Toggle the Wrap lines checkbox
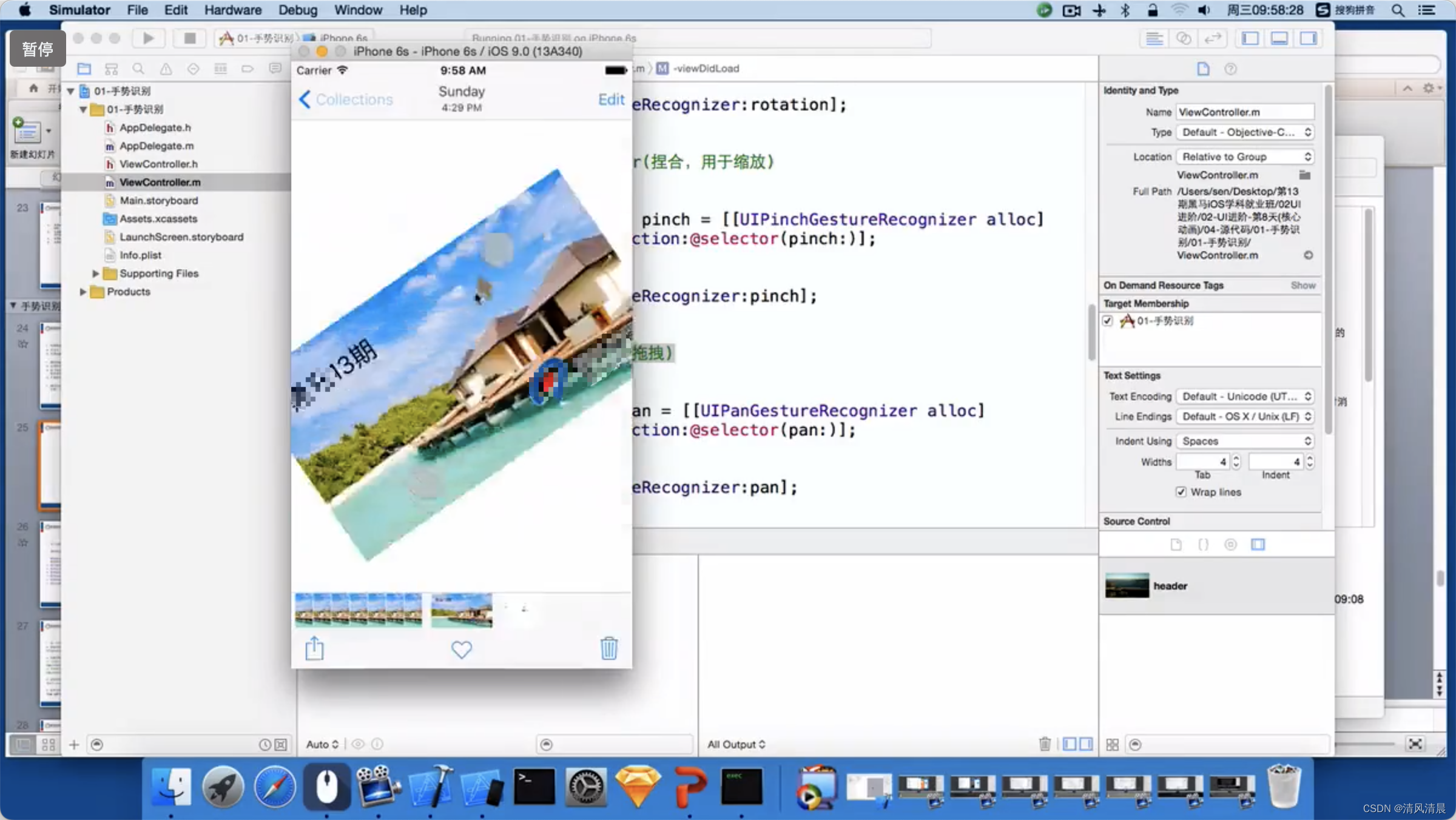Image resolution: width=1456 pixels, height=820 pixels. 1181,492
